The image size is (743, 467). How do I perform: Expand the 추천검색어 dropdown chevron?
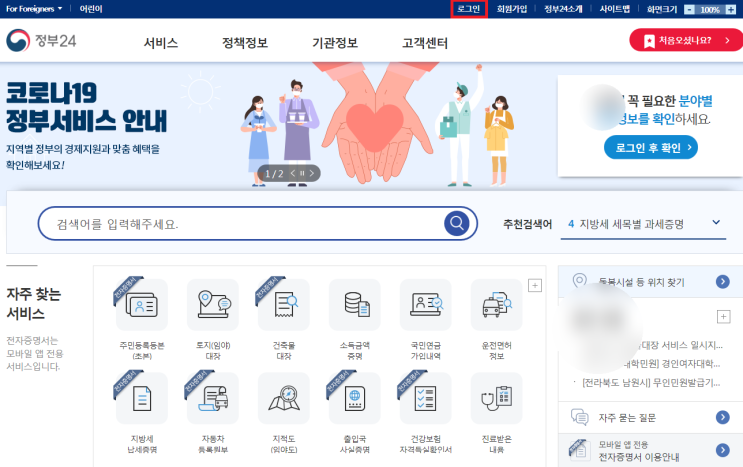[716, 222]
